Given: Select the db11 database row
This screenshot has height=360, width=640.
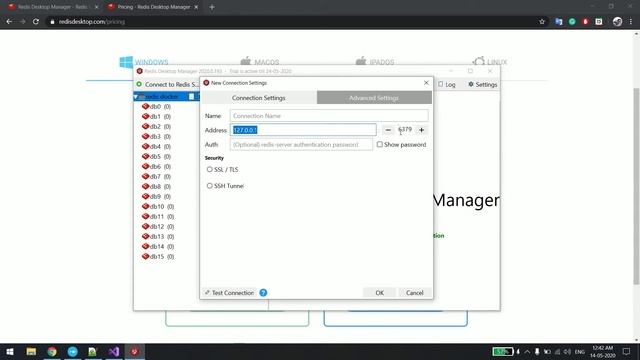Looking at the screenshot, I should click(x=158, y=216).
